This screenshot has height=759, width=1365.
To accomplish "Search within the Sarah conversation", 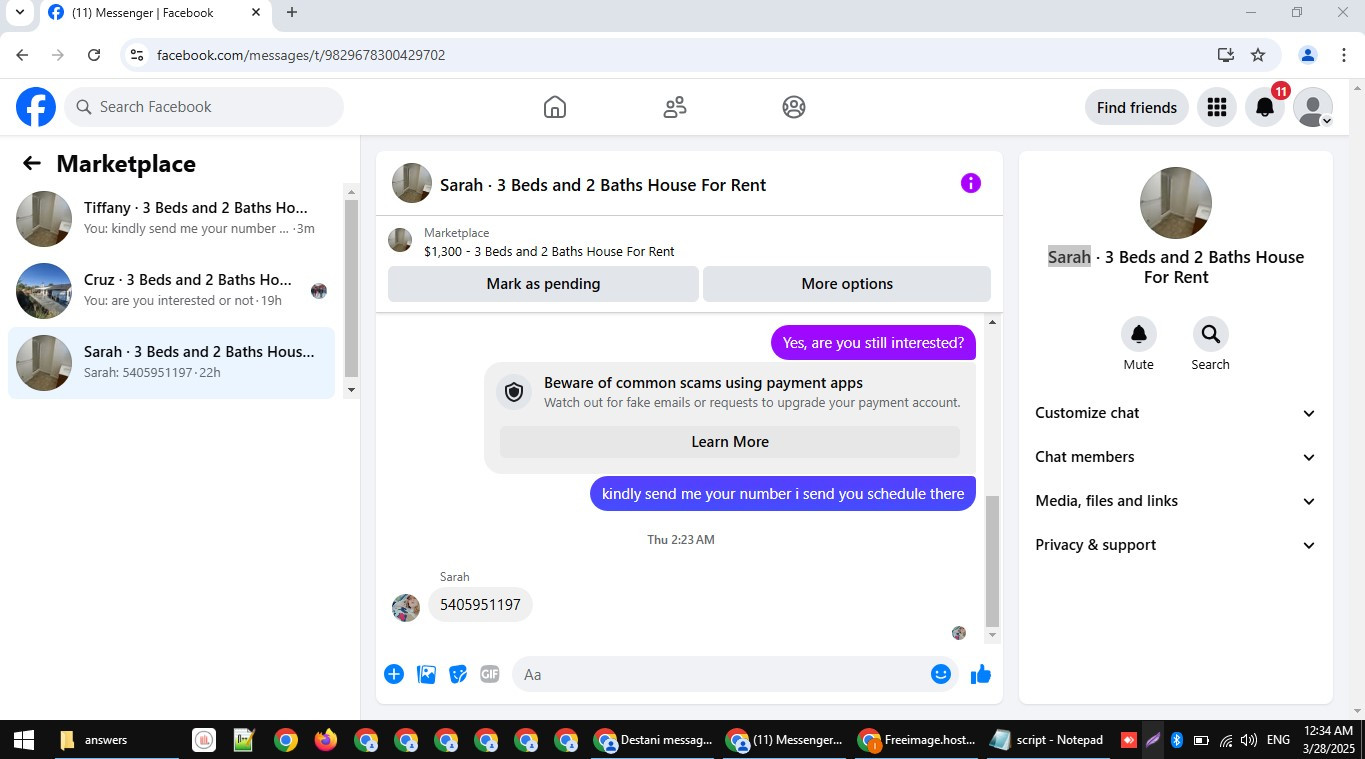I will [1210, 334].
